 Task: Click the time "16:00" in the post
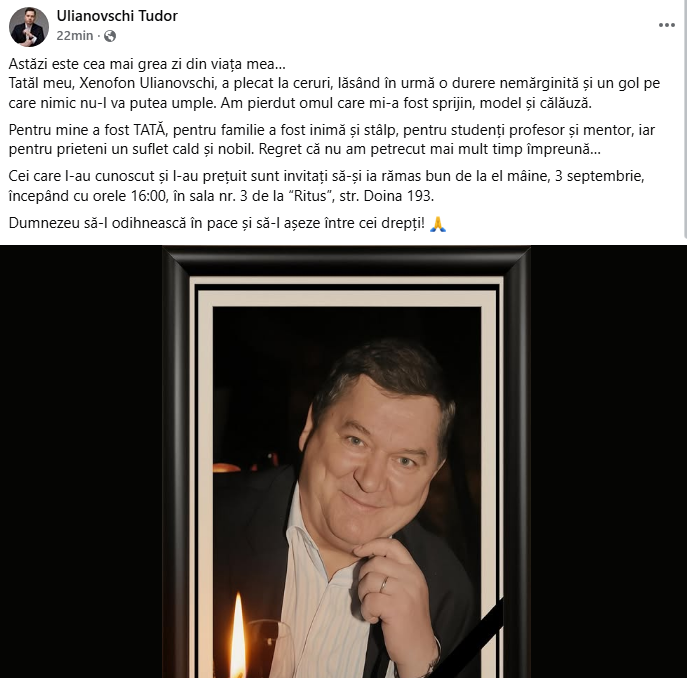(x=148, y=195)
